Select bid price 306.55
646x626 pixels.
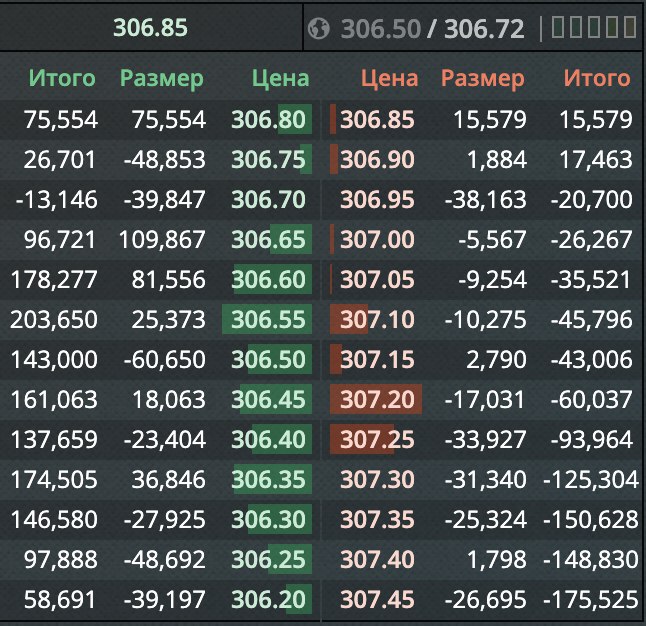[268, 319]
